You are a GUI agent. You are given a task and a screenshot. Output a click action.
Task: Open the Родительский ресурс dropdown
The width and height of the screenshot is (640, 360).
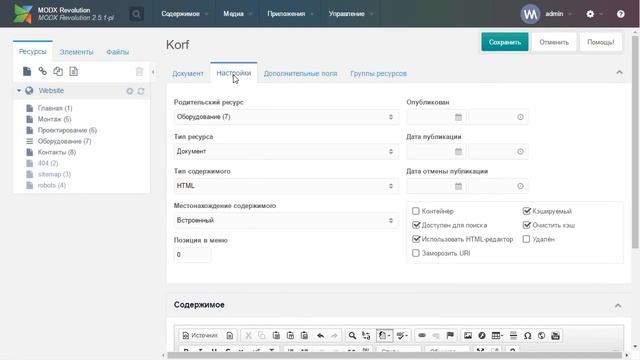286,117
